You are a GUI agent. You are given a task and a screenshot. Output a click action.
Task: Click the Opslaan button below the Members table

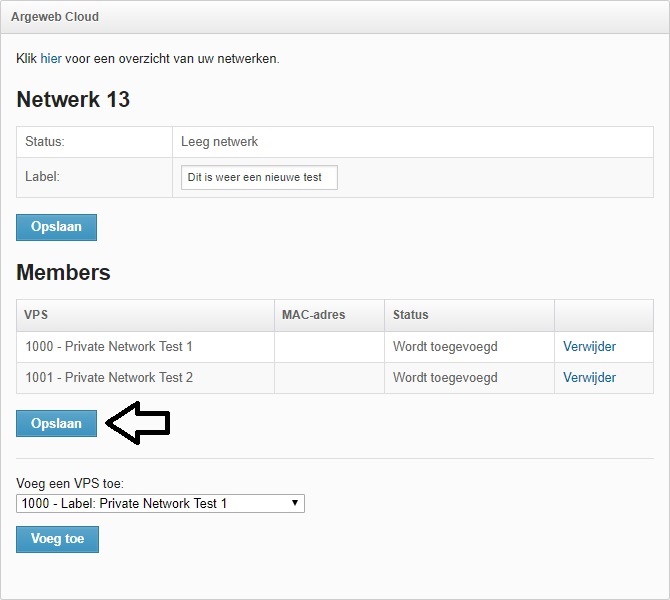(56, 424)
